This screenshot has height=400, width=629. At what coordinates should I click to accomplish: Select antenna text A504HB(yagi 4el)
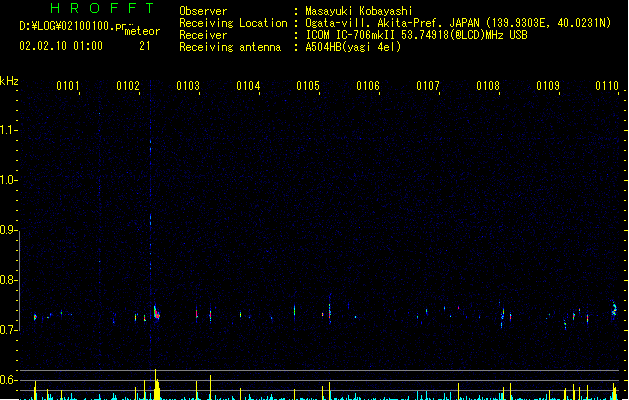click(353, 47)
